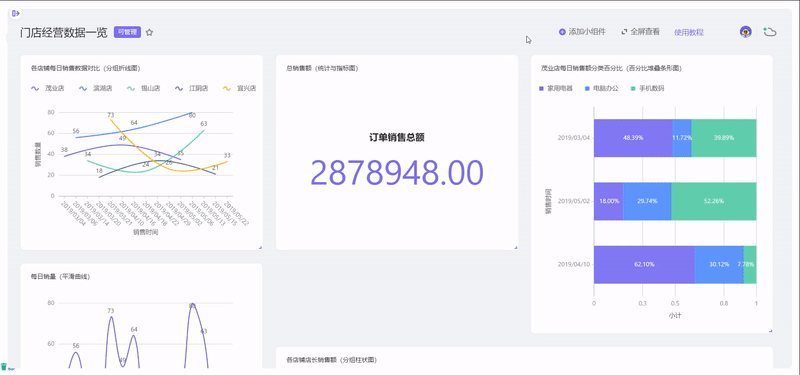Click the 18 data label on line chart
Viewport: 800px width, 375px height.
(x=99, y=171)
